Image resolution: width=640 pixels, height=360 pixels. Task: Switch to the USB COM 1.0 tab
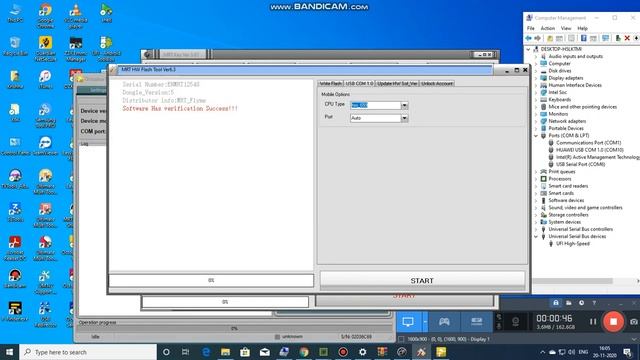coord(359,83)
